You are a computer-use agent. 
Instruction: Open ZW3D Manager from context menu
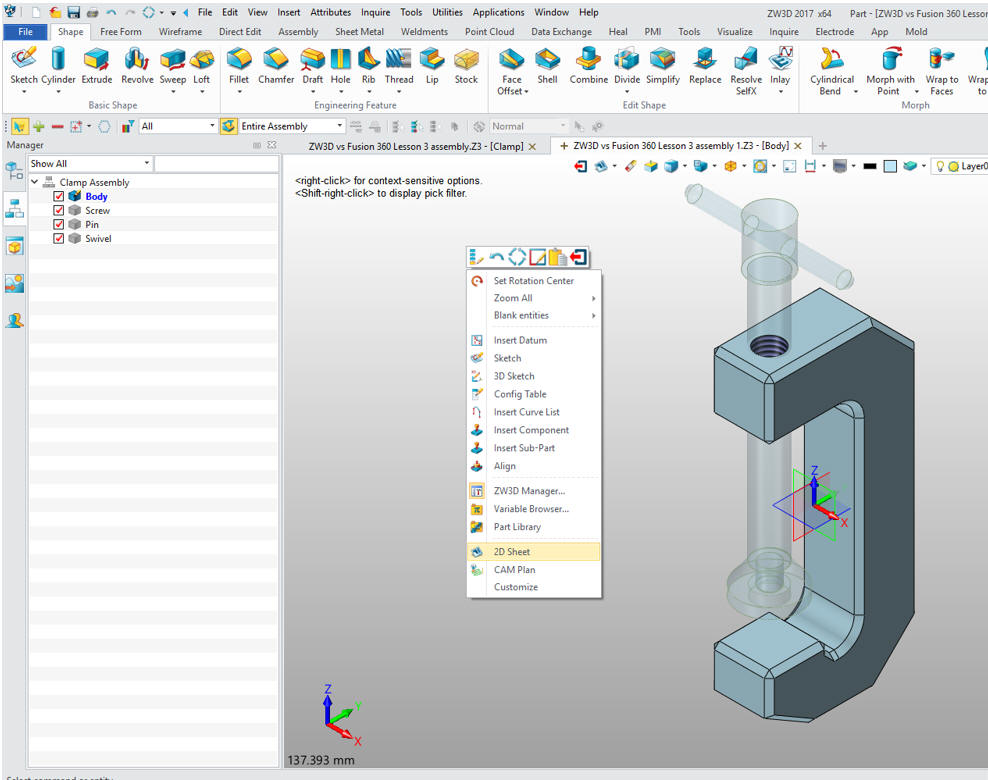tap(529, 491)
